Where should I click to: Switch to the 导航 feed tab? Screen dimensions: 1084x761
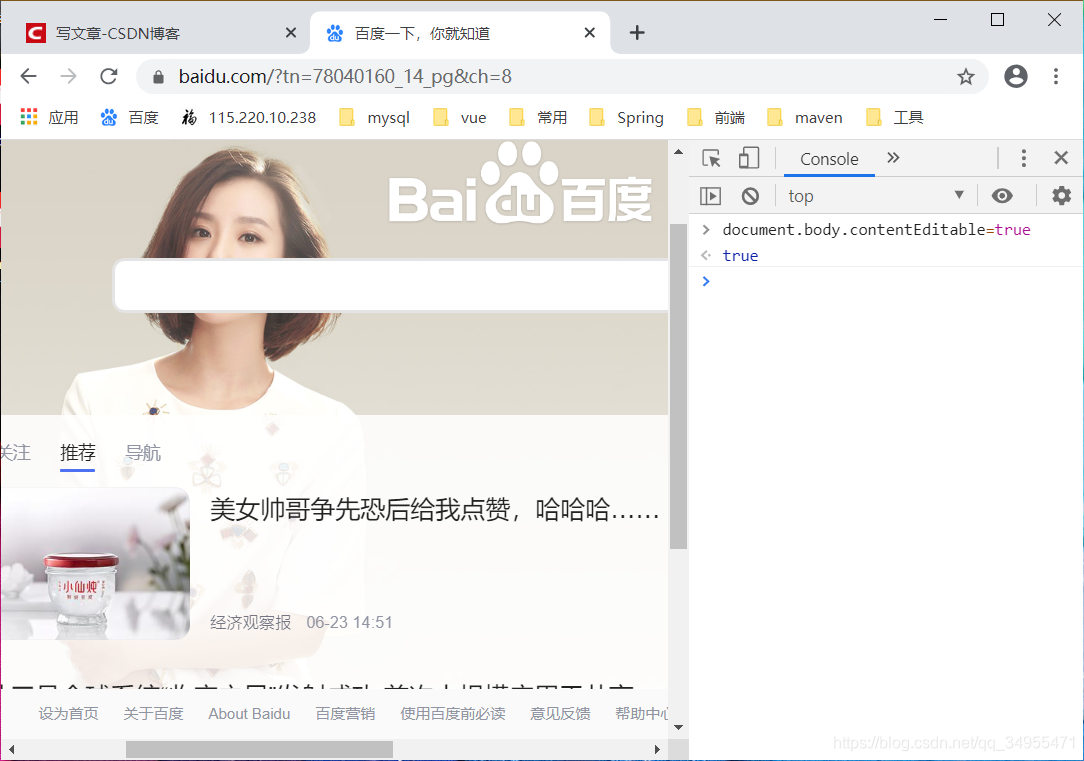(143, 453)
